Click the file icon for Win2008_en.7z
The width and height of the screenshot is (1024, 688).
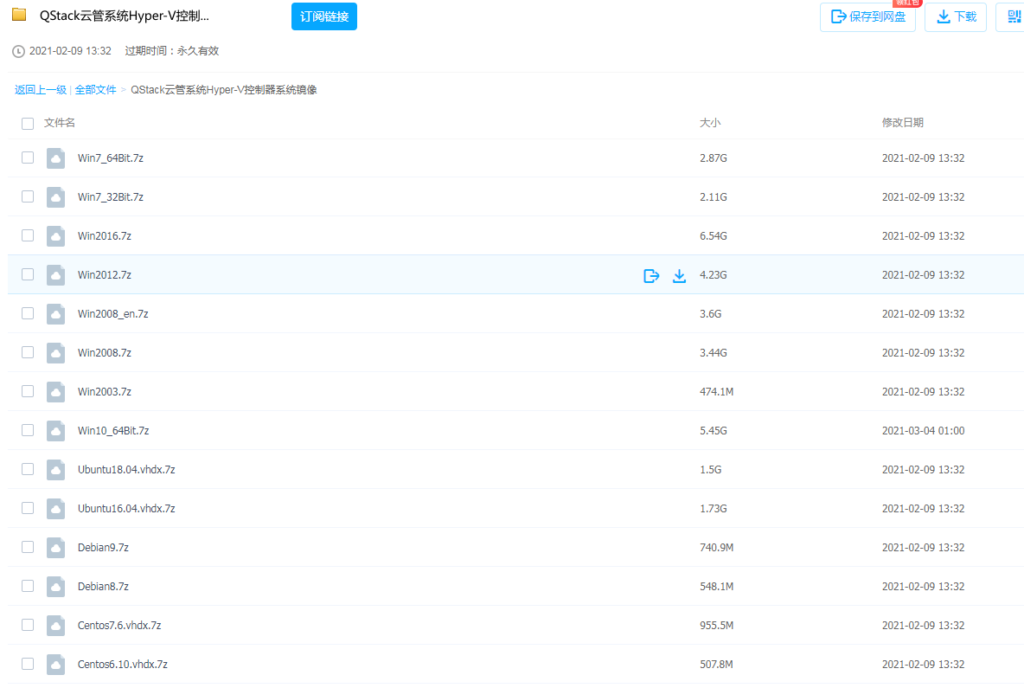(56, 314)
